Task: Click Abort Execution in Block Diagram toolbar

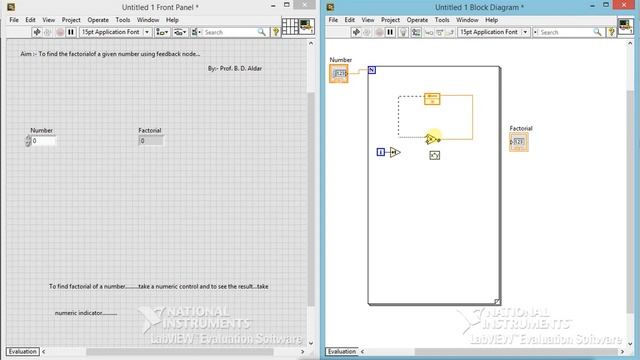Action: (379, 32)
